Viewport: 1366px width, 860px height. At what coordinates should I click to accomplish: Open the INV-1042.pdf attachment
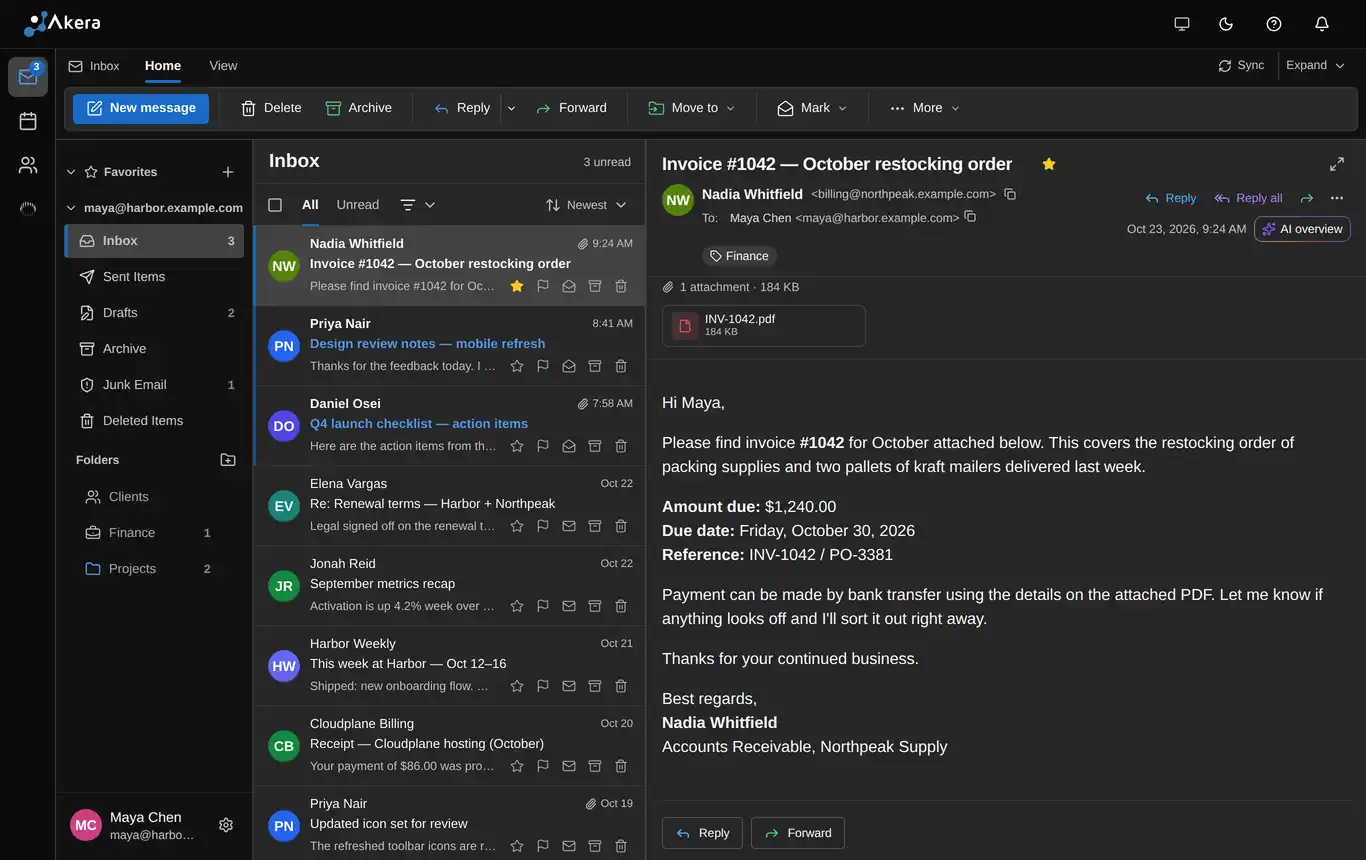(764, 326)
